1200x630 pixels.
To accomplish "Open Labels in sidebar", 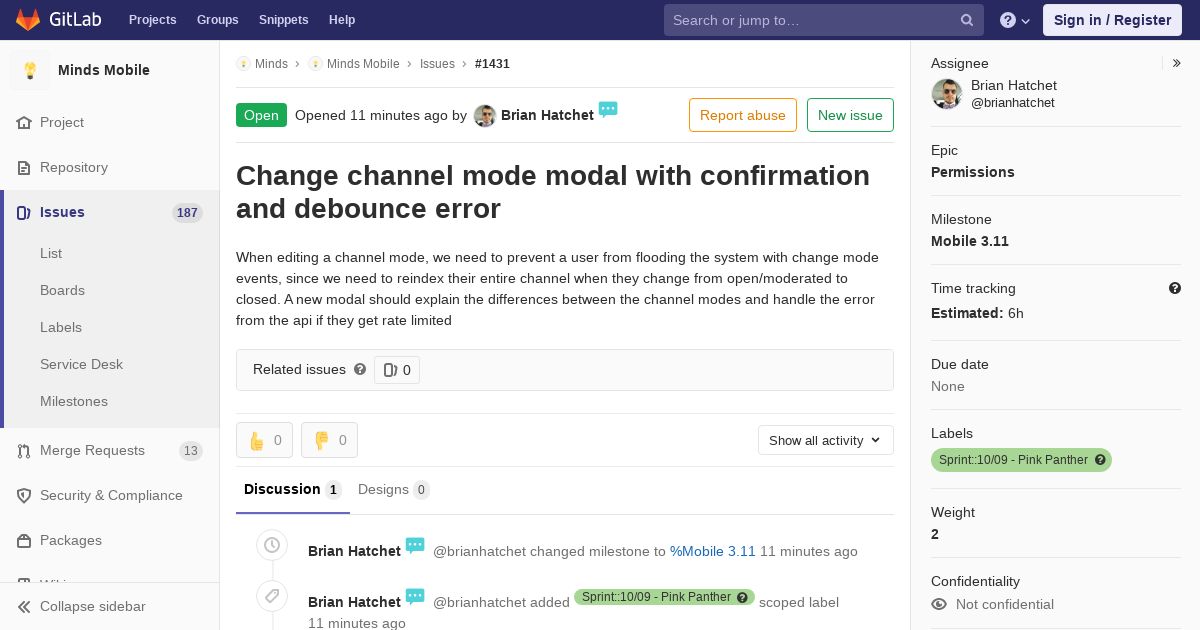I will coord(61,327).
